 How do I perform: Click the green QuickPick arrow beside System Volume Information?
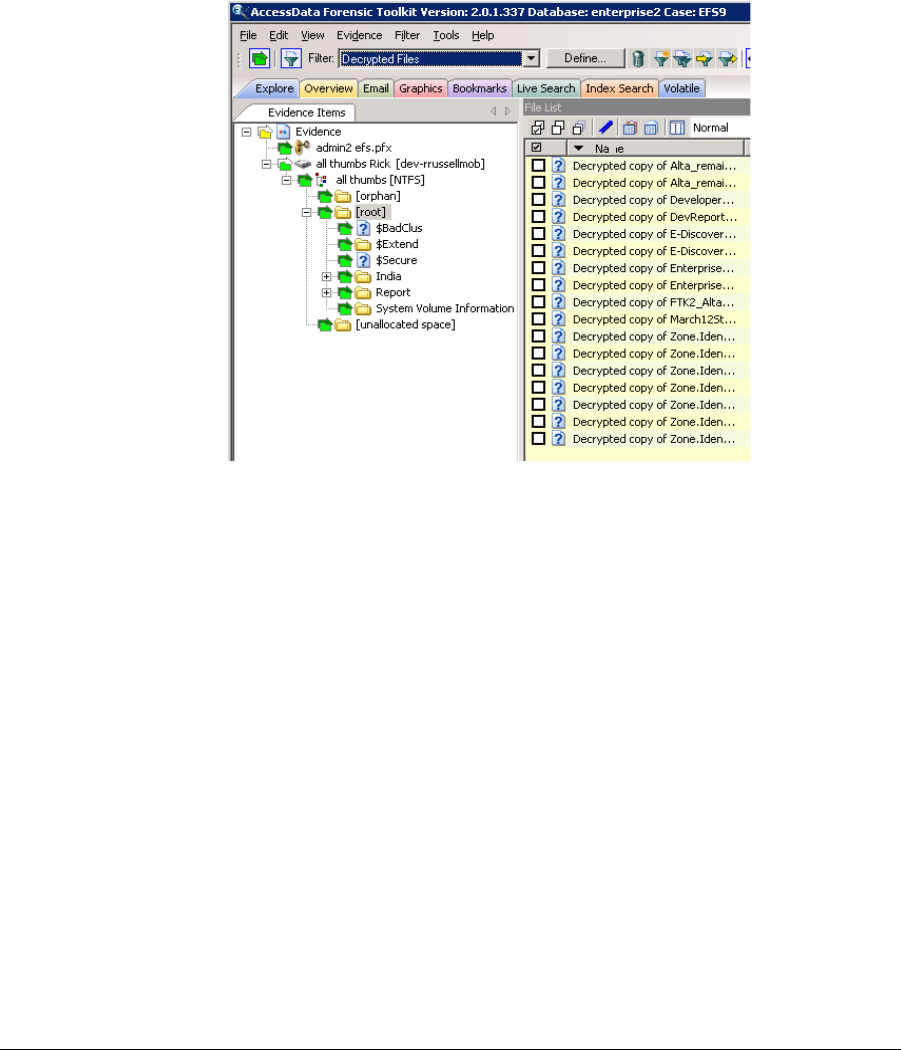(x=345, y=309)
